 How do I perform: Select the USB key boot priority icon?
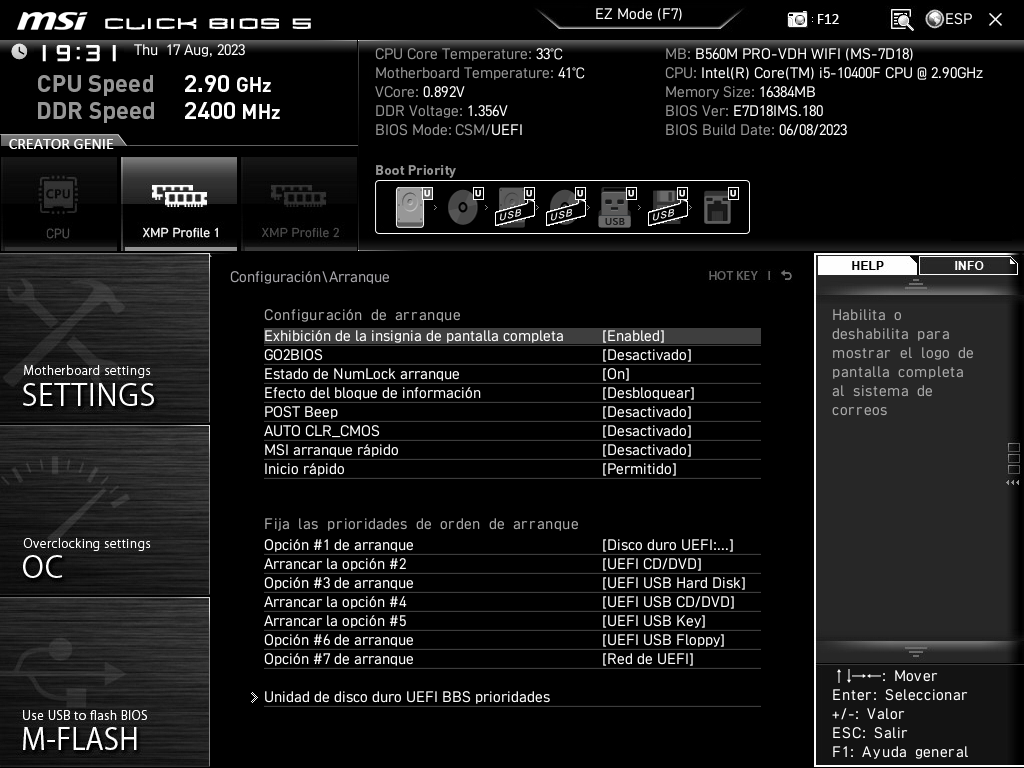pos(616,207)
